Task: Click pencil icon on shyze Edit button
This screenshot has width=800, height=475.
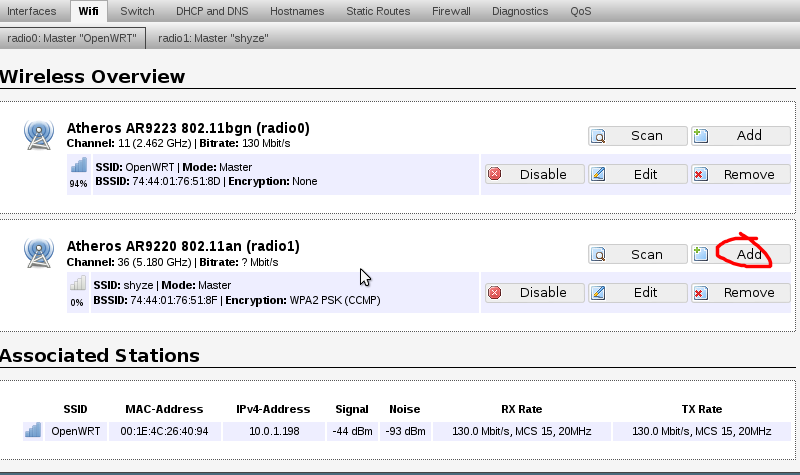Action: tap(598, 293)
